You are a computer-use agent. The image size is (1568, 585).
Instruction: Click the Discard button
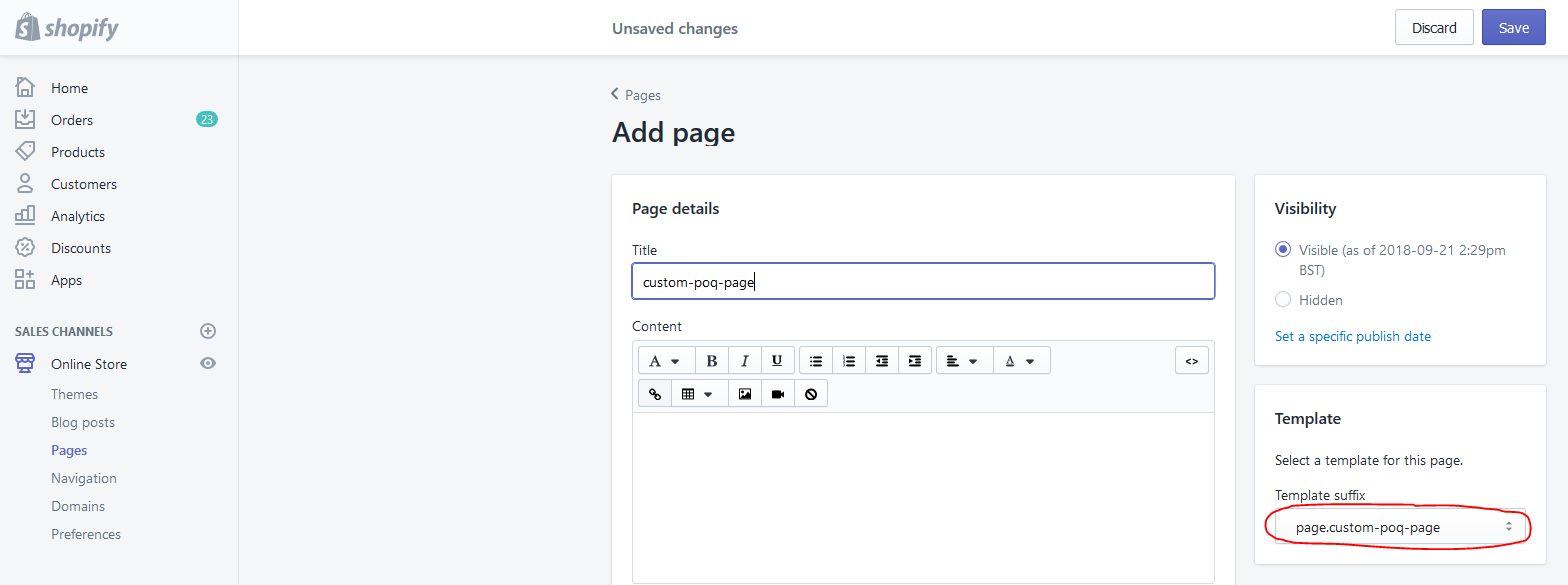[1434, 27]
